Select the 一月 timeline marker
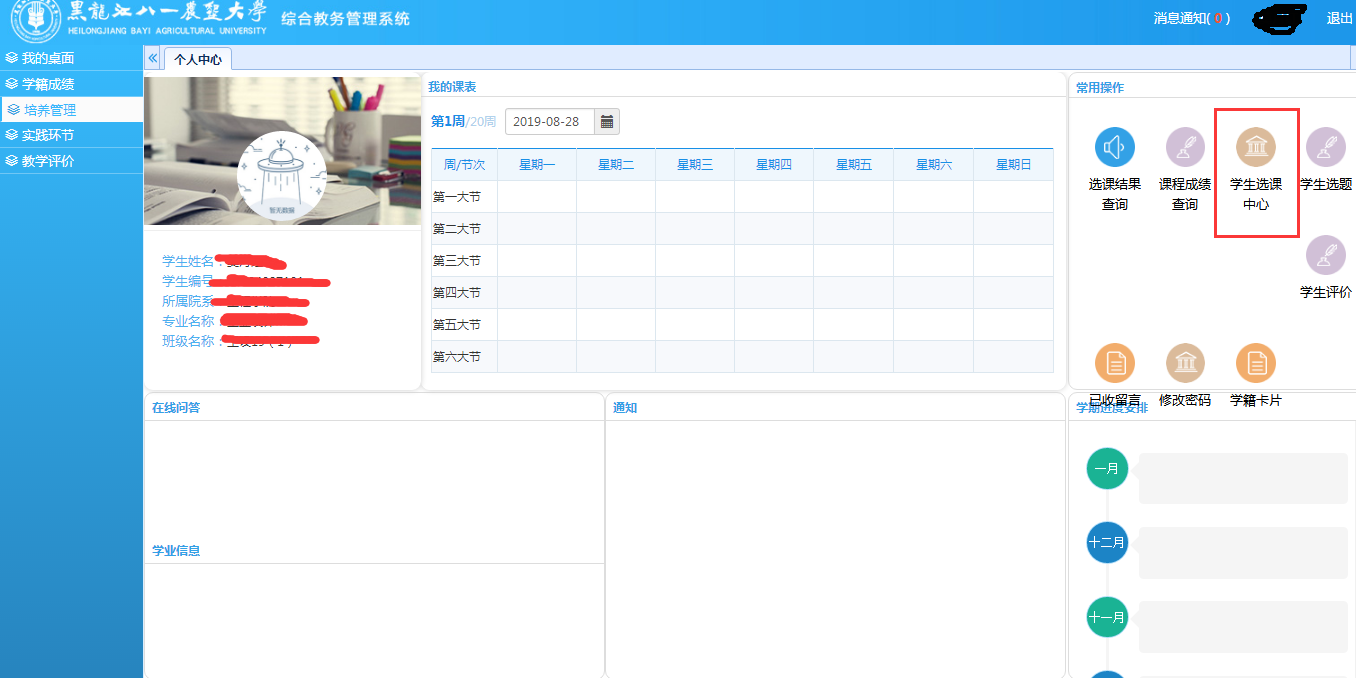1356x678 pixels. pyautogui.click(x=1106, y=469)
